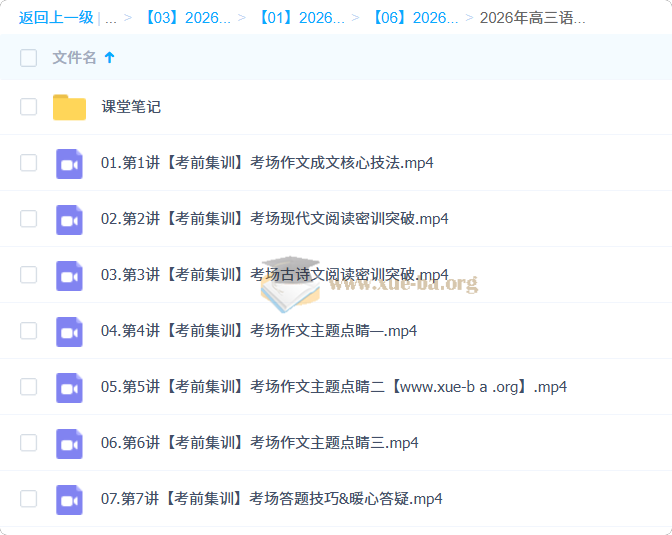Viewport: 672px width, 535px height.
Task: Select checkbox for 07.第7讲 考场答题技巧&暖心答疑
Action: 28,499
